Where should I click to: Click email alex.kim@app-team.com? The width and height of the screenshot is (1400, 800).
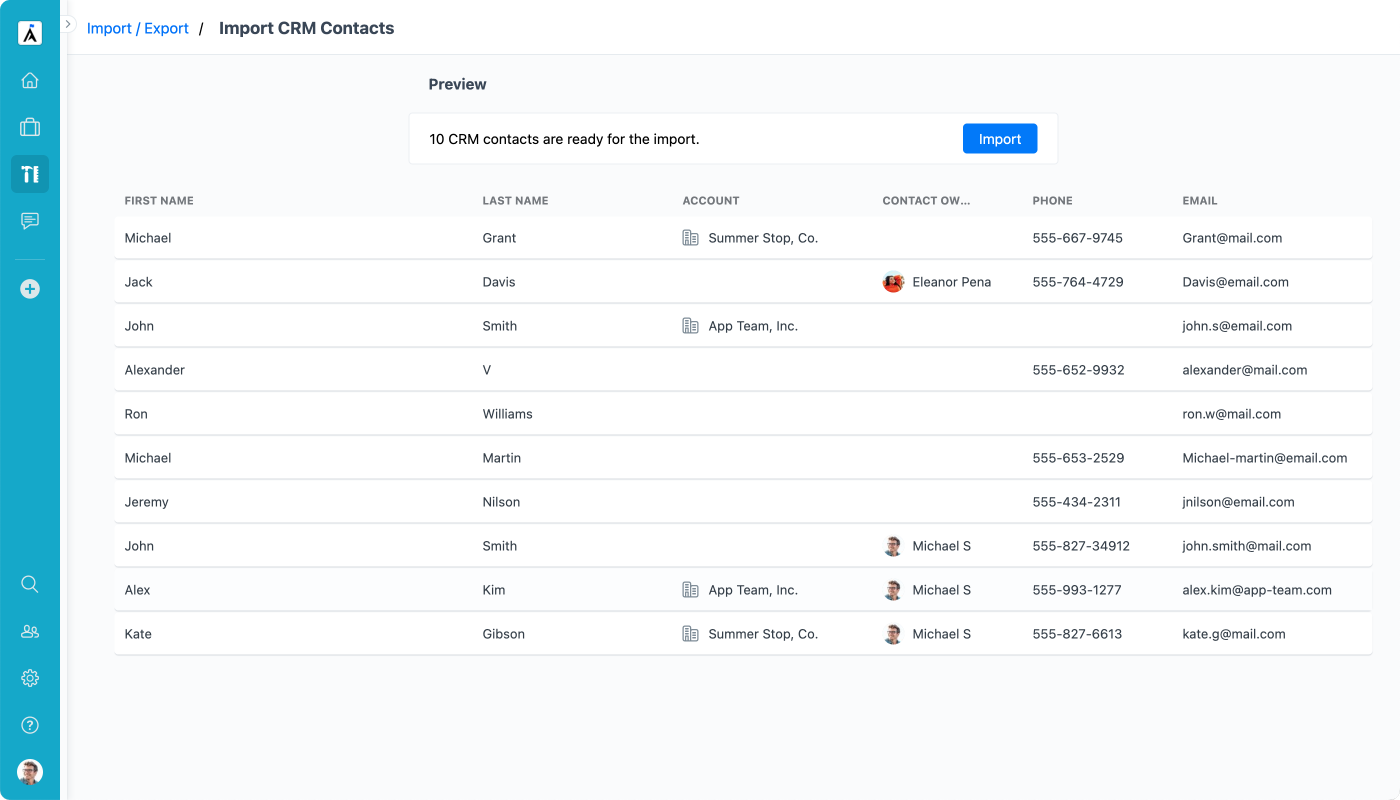[x=1257, y=590]
